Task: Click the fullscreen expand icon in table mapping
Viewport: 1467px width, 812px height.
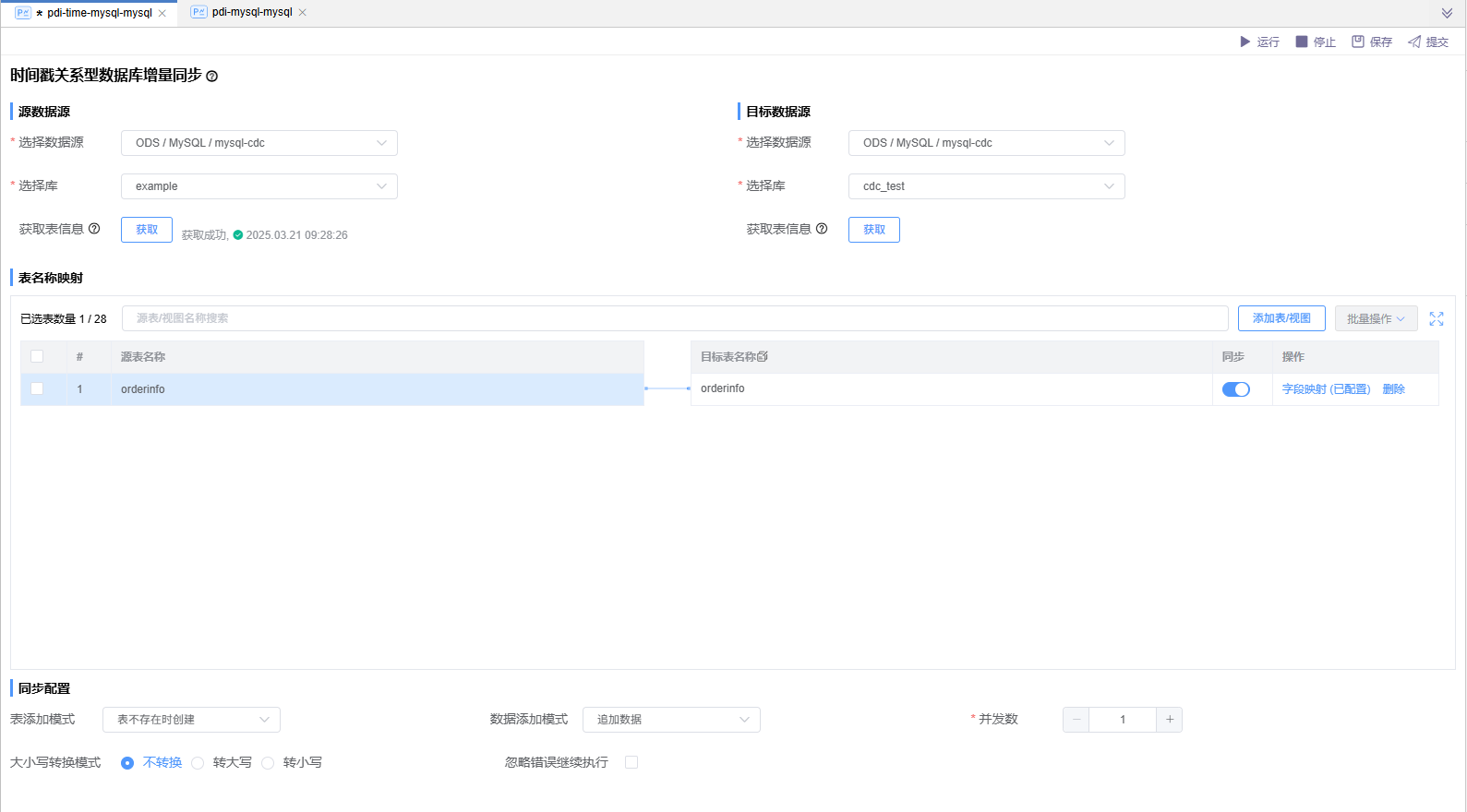Action: [1437, 318]
